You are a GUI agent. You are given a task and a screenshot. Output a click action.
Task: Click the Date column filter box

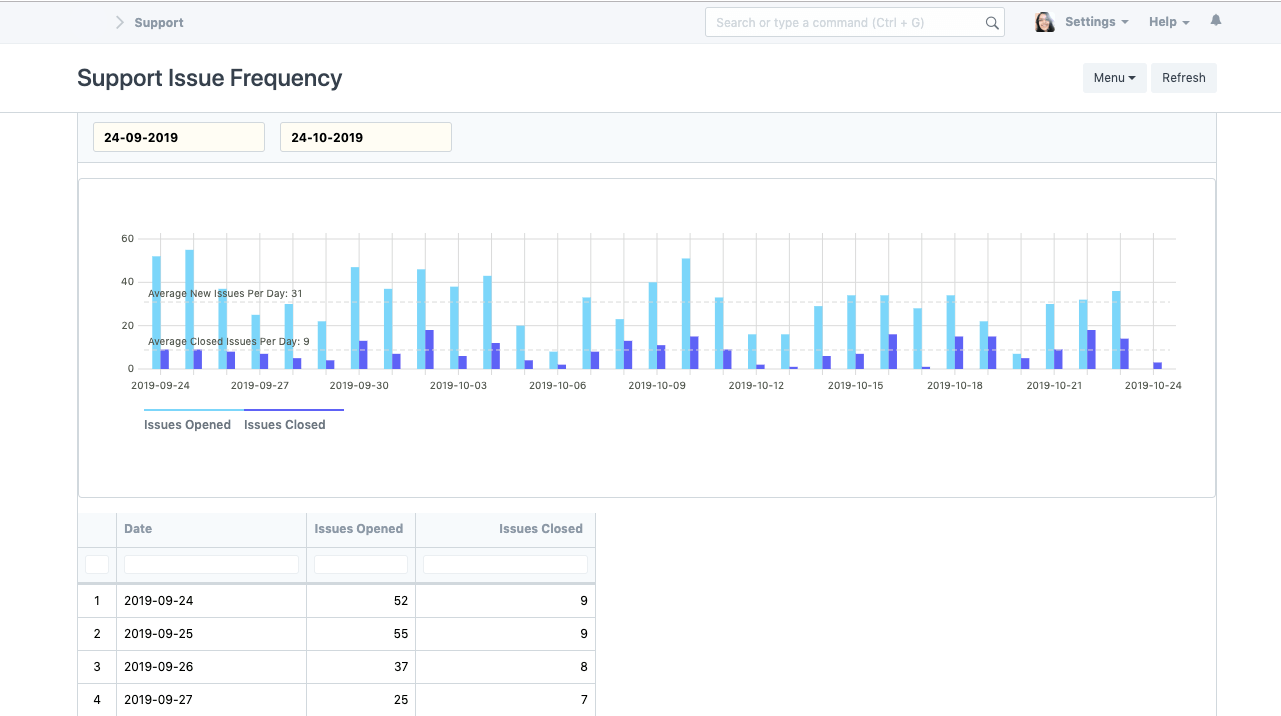[x=211, y=565]
